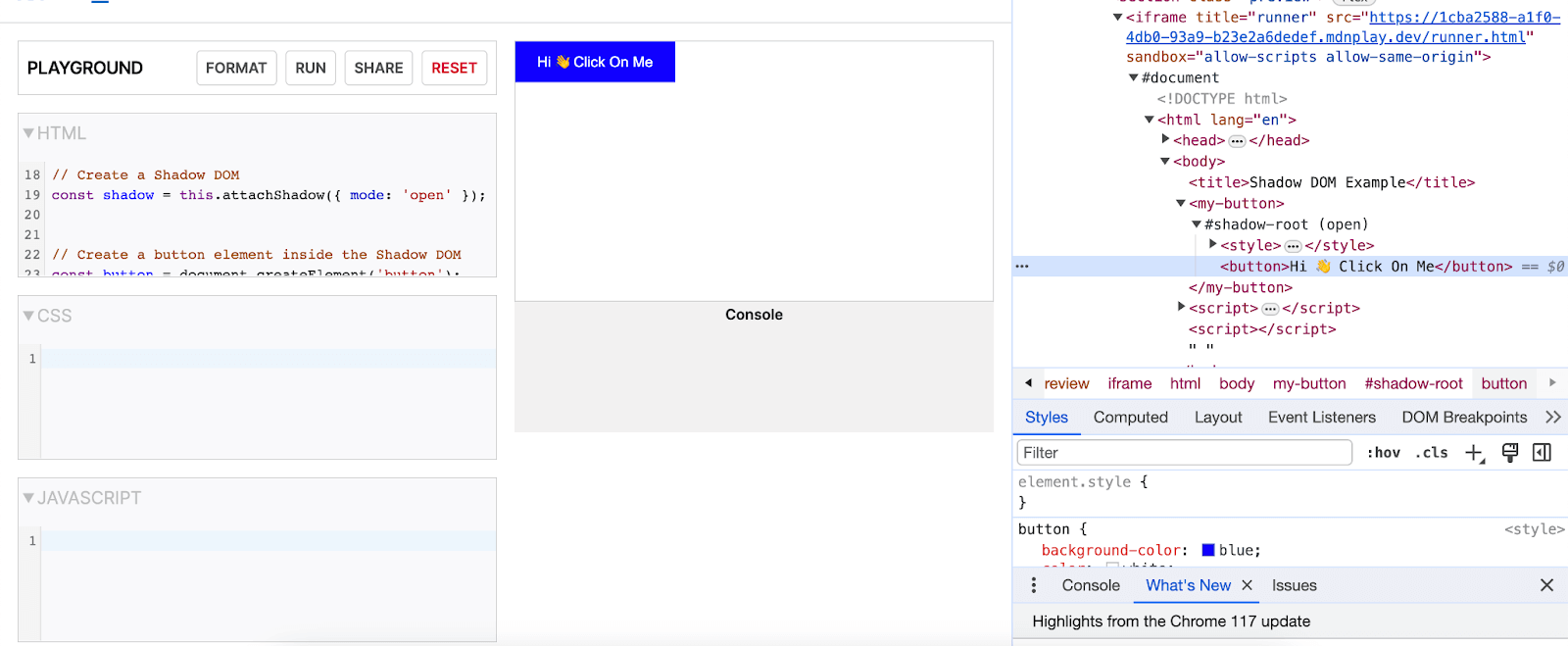Collapse the html lang="en" node

coord(1149,120)
